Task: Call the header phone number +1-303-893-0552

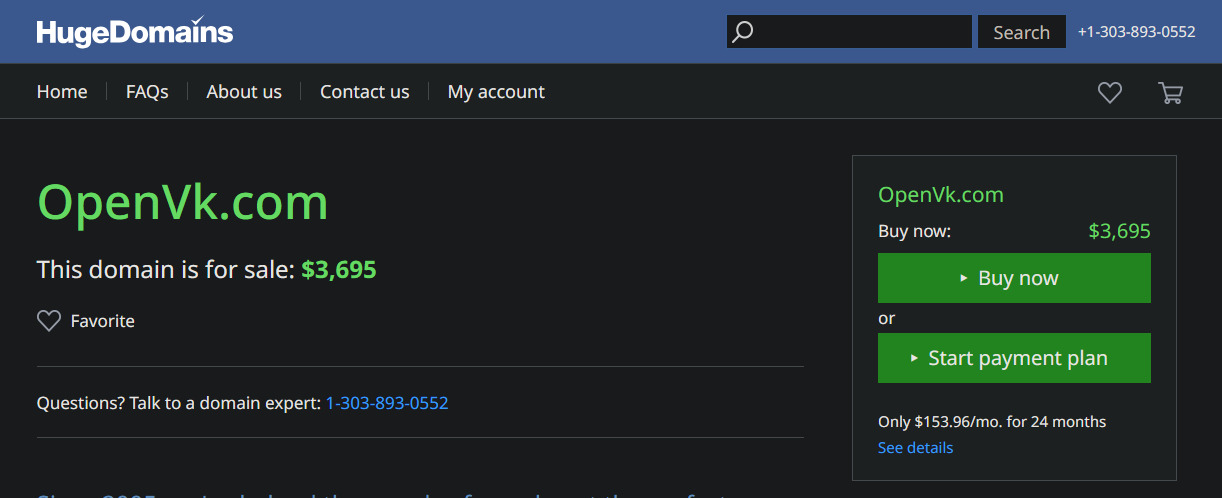Action: pyautogui.click(x=1136, y=32)
